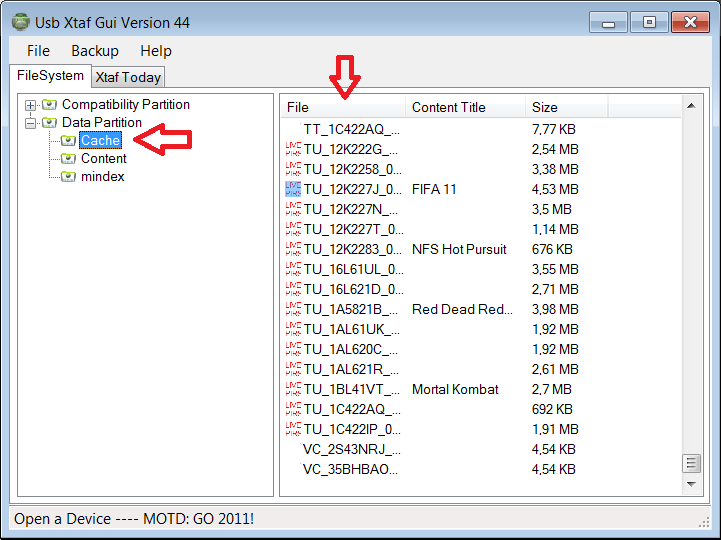721x540 pixels.
Task: Select the VC_35BHBAO file row
Action: [x=481, y=469]
